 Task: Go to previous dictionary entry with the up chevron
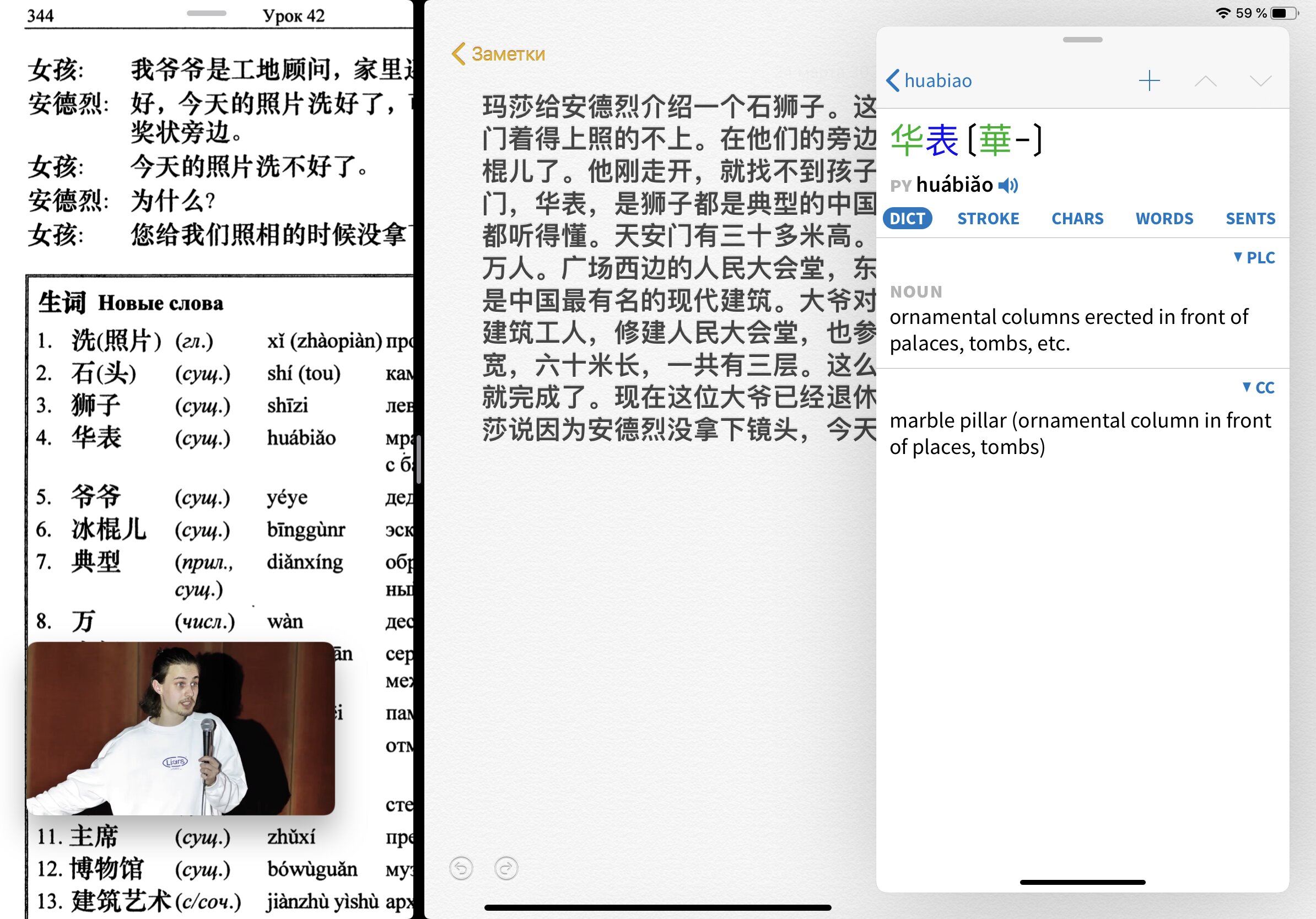point(1205,81)
